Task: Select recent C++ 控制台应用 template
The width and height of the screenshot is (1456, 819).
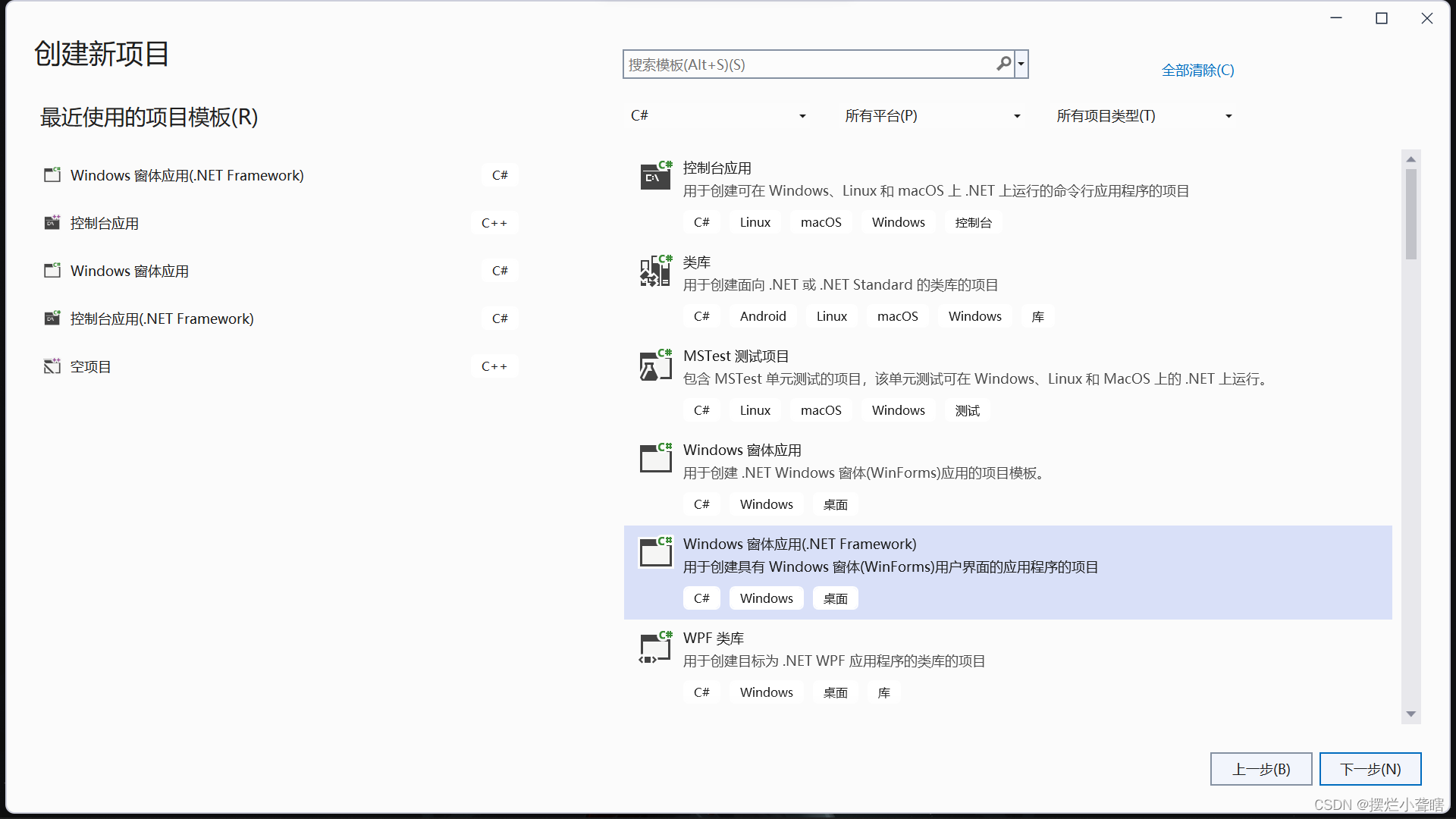Action: click(105, 223)
